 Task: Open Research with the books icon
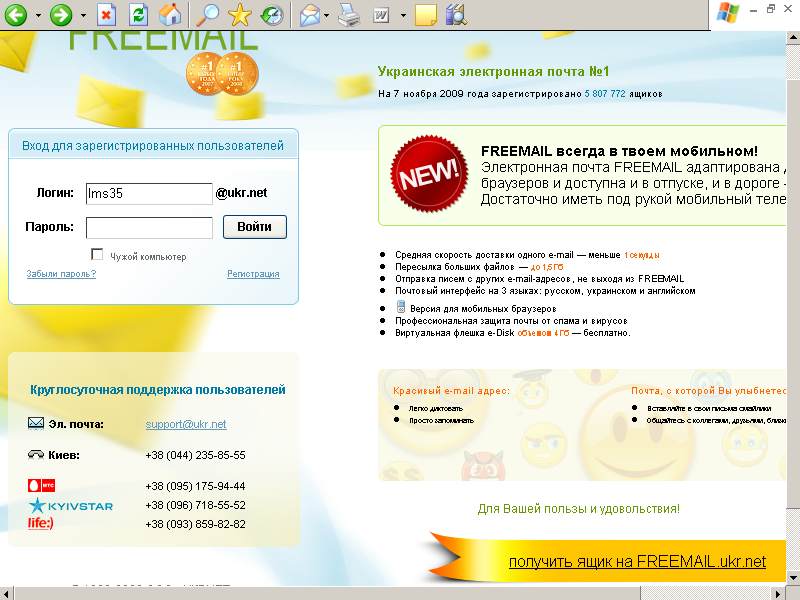456,14
